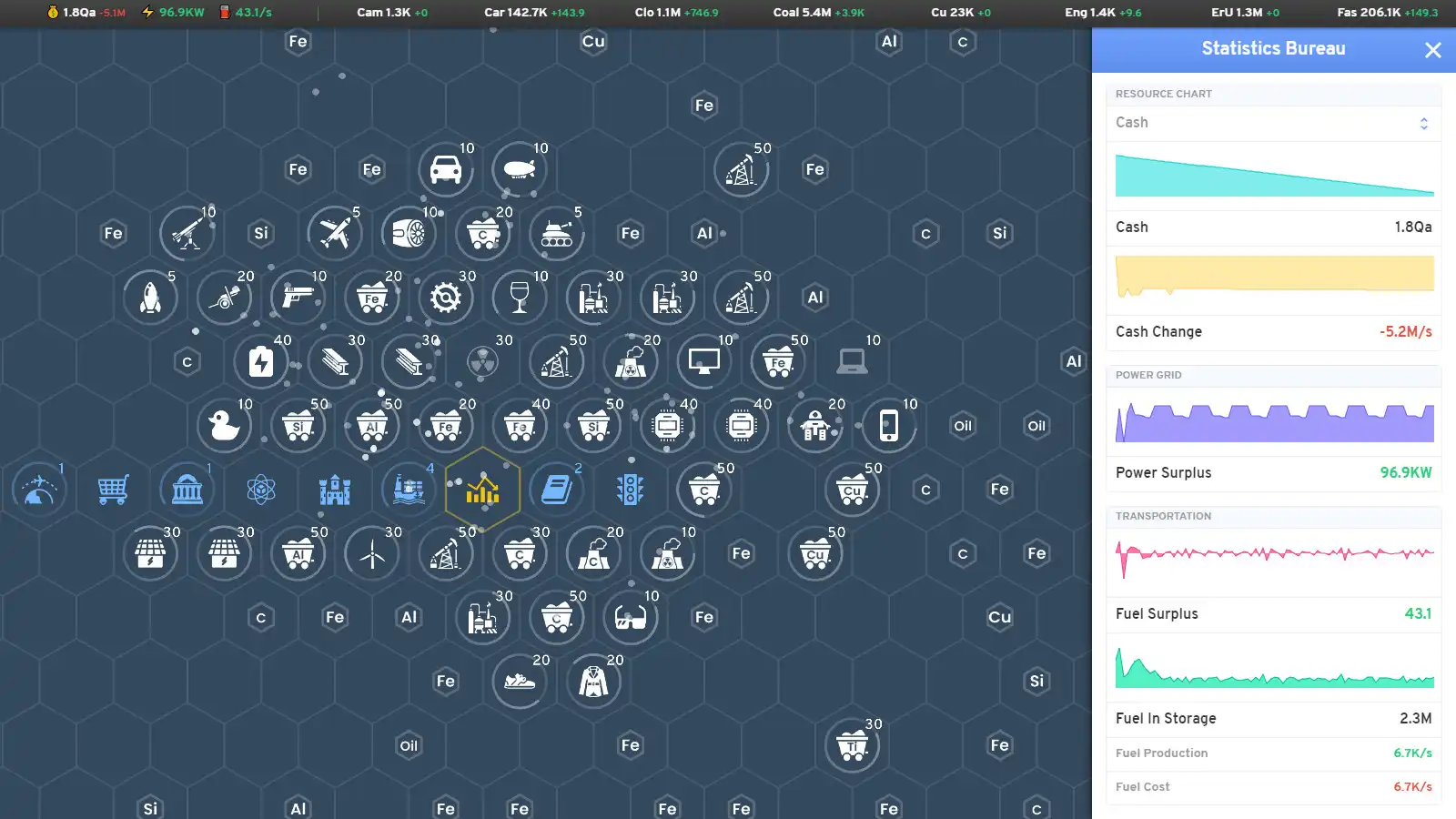Open the tank factory building
This screenshot has height=819, width=1456.
(556, 234)
